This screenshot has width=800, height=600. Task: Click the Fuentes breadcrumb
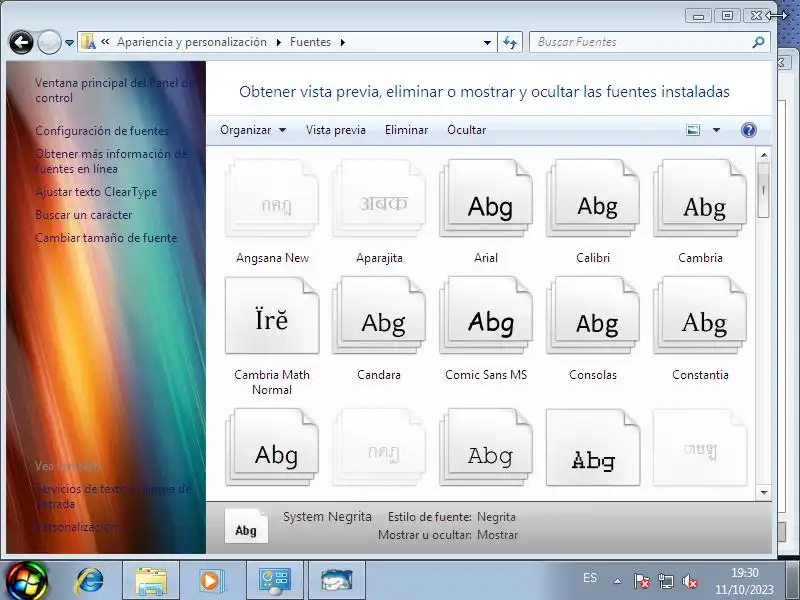pos(310,42)
